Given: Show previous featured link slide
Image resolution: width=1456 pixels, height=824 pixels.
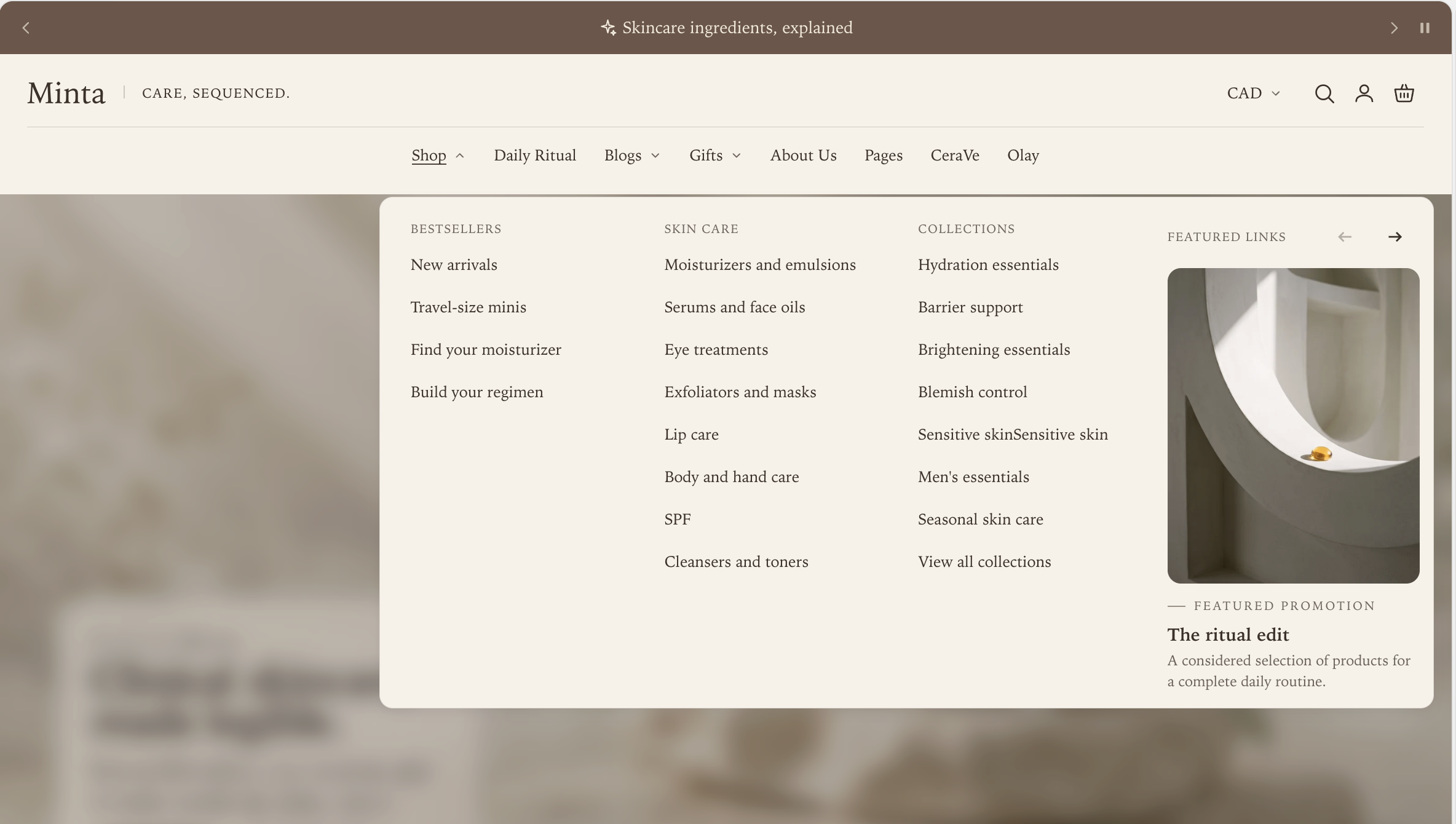Looking at the screenshot, I should [x=1345, y=237].
